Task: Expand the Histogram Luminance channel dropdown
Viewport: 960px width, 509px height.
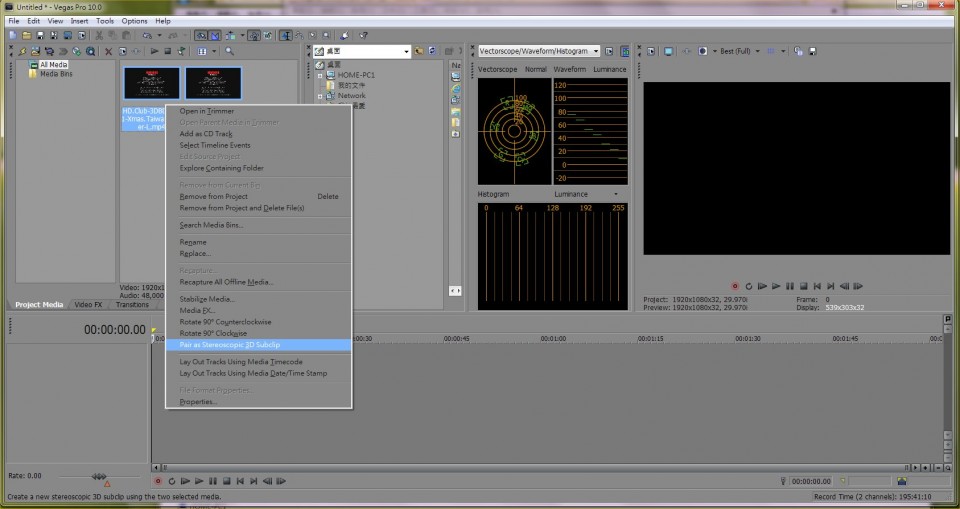Action: (616, 194)
